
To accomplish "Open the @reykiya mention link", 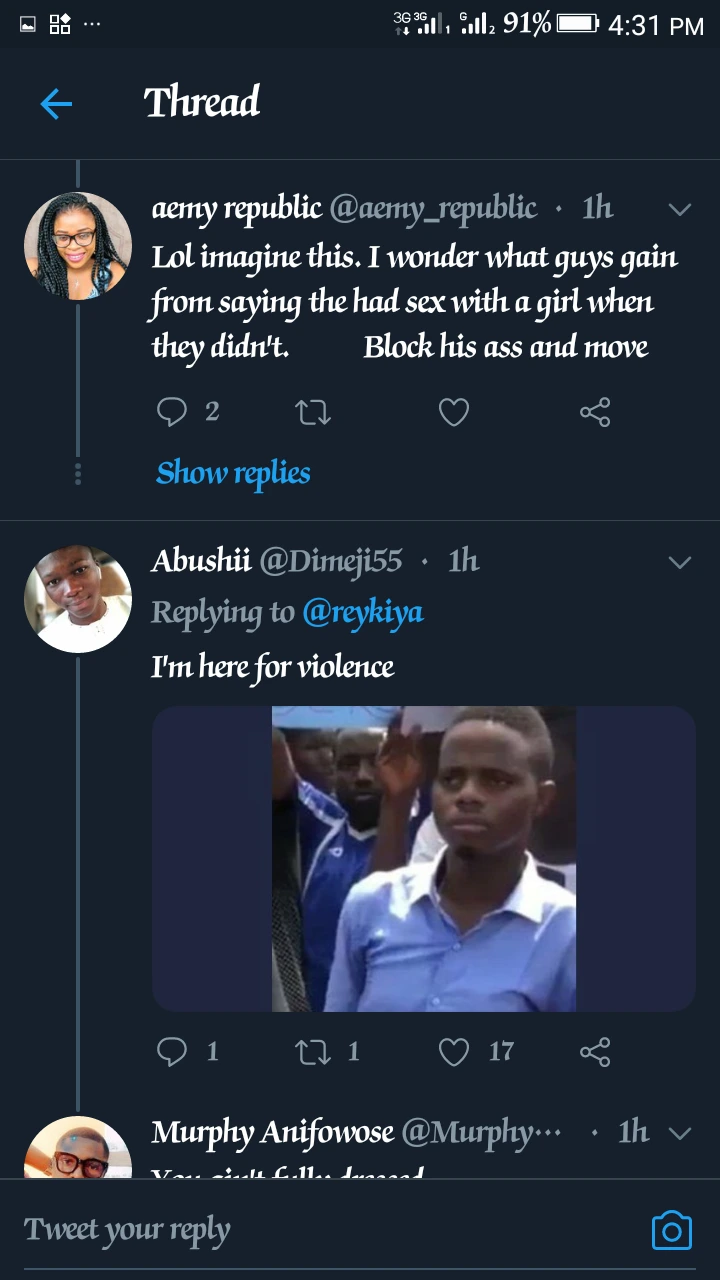I will point(363,612).
